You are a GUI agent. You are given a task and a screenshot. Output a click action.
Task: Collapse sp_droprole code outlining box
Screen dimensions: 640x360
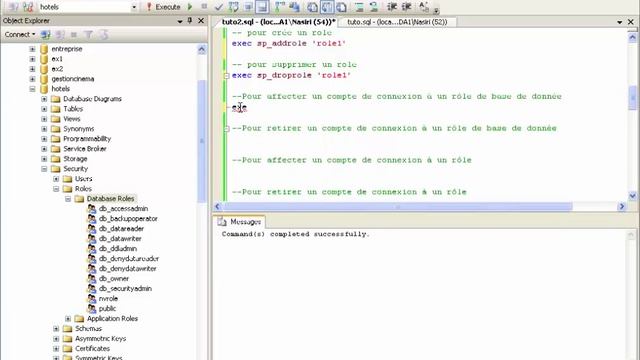pos(227,76)
